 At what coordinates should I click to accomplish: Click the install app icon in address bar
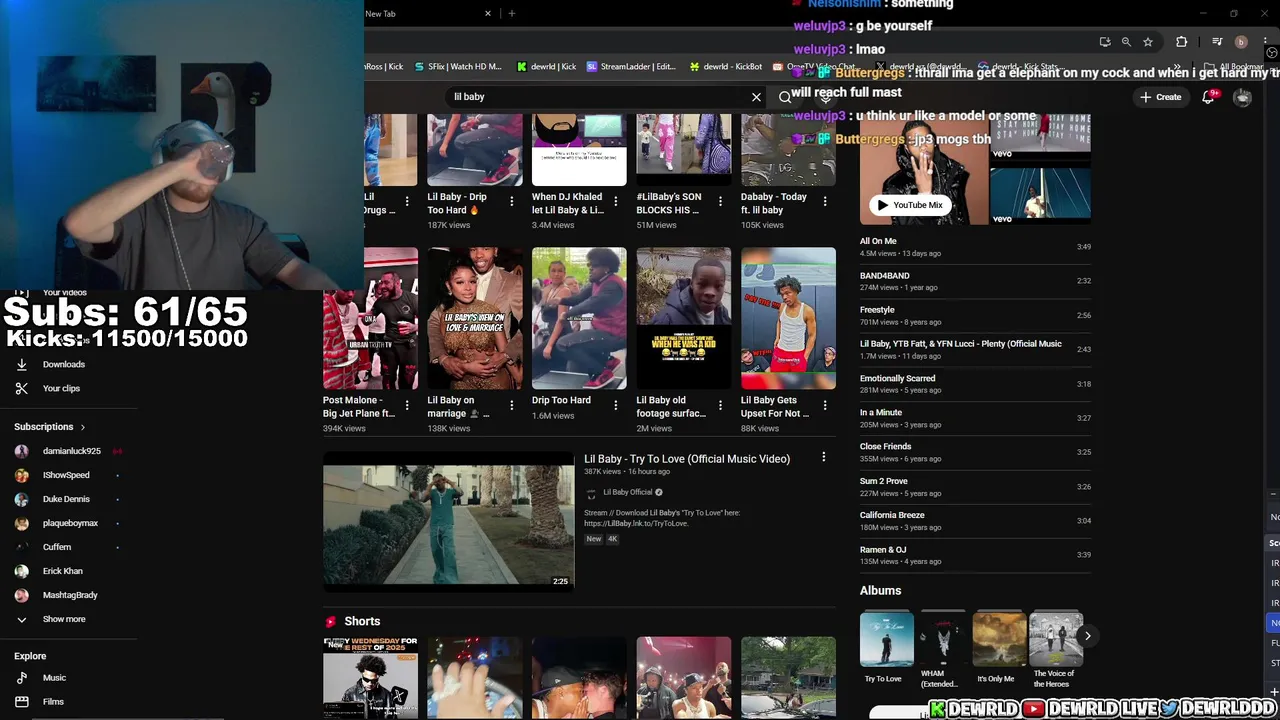click(x=1105, y=42)
